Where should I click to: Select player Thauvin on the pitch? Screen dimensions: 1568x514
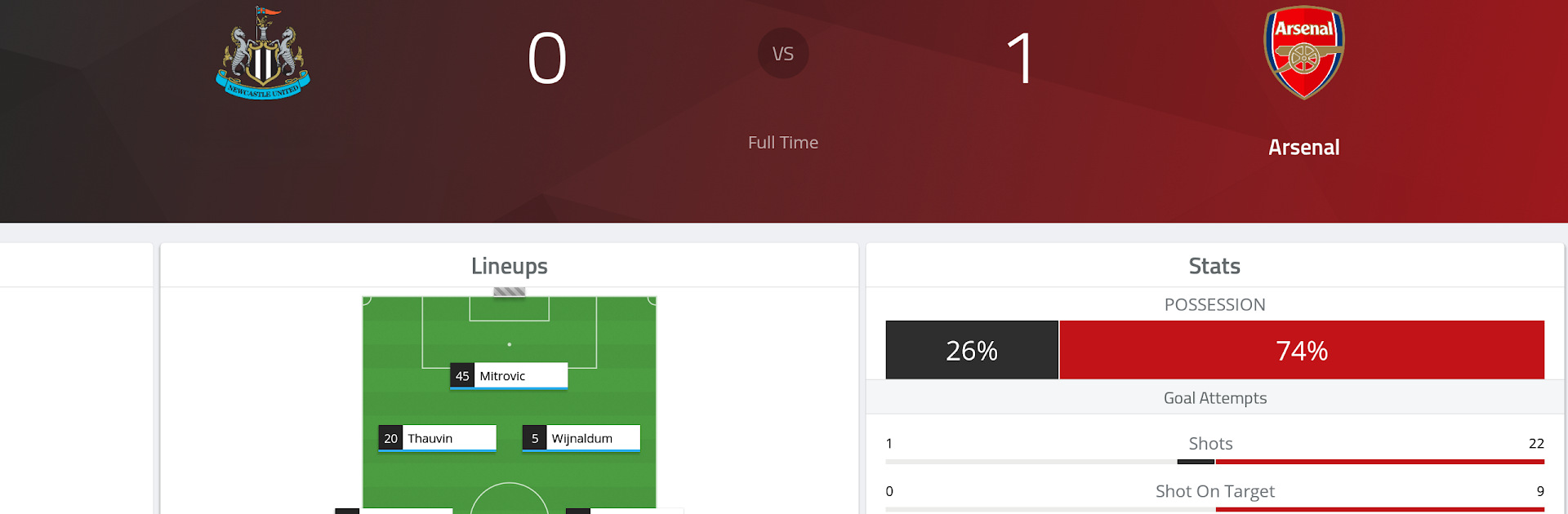tap(437, 438)
